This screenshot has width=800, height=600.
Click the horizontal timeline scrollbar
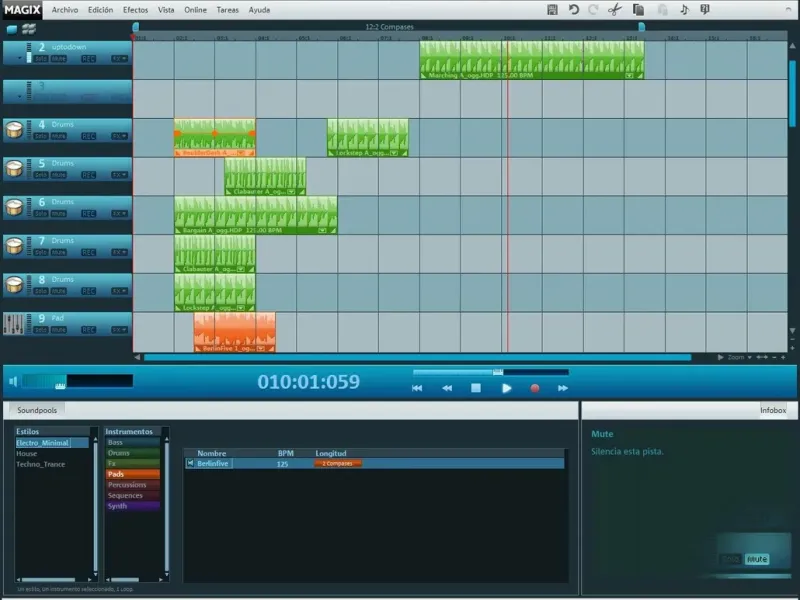click(417, 357)
